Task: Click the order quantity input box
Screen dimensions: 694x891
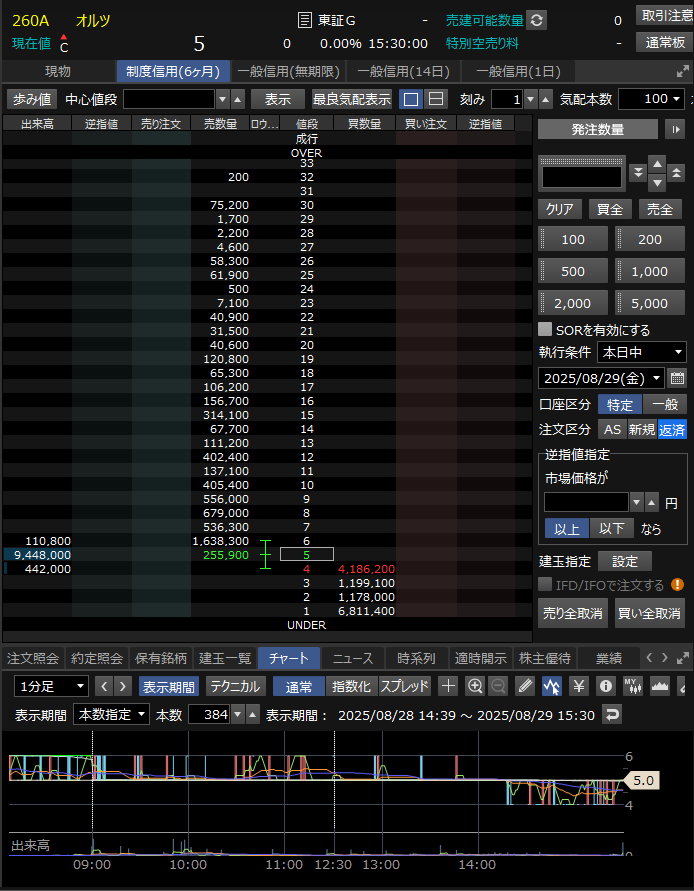Action: pyautogui.click(x=581, y=177)
